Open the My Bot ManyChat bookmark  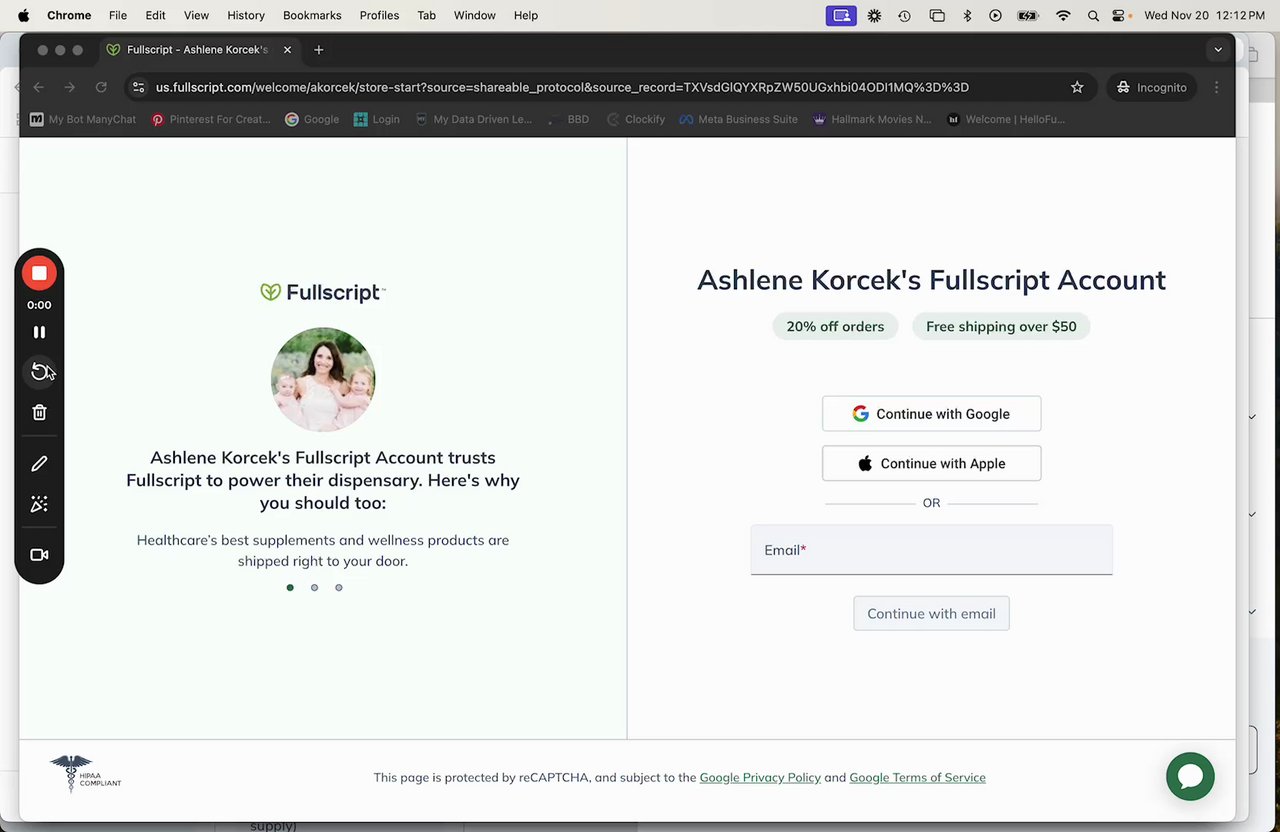pos(82,119)
